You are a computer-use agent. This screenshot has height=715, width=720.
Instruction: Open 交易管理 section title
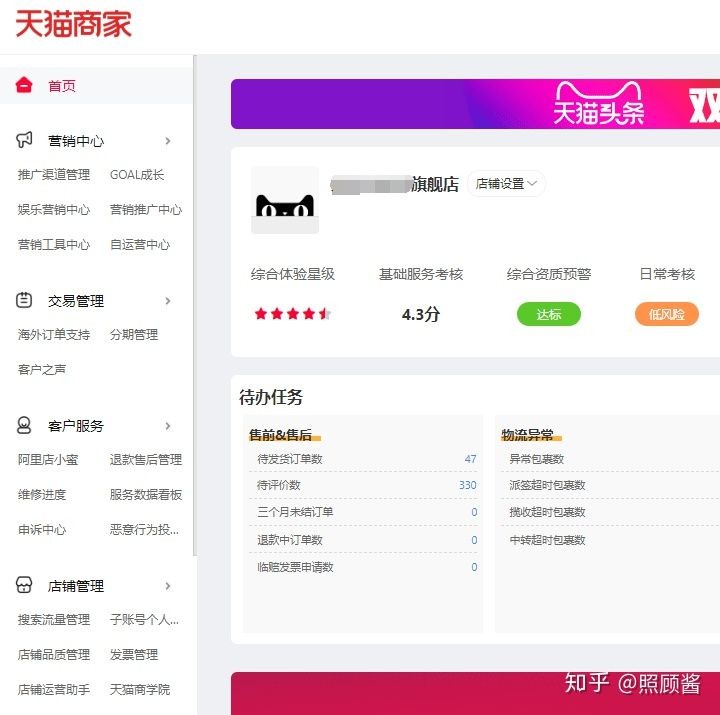click(x=76, y=301)
